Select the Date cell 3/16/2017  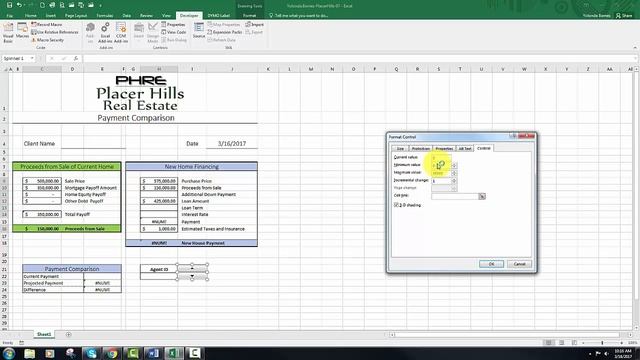click(232, 144)
